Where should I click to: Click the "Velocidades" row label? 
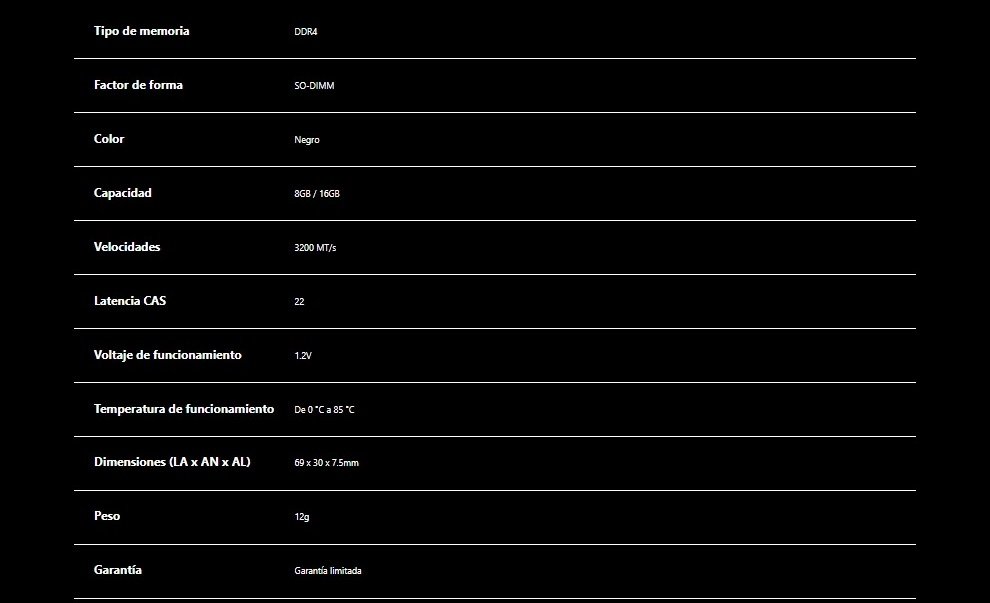(x=127, y=247)
